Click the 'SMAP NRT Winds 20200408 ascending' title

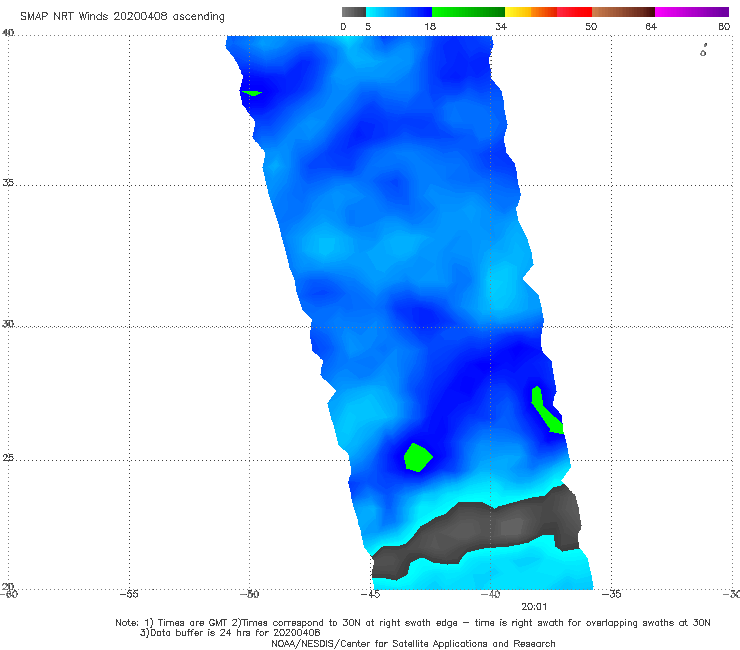click(122, 17)
